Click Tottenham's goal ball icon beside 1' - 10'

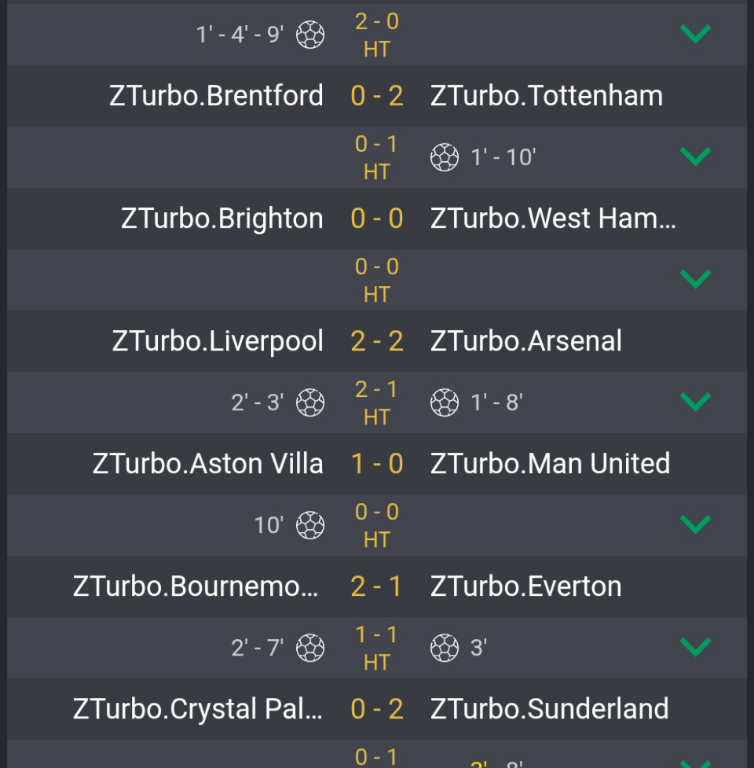[x=444, y=157]
